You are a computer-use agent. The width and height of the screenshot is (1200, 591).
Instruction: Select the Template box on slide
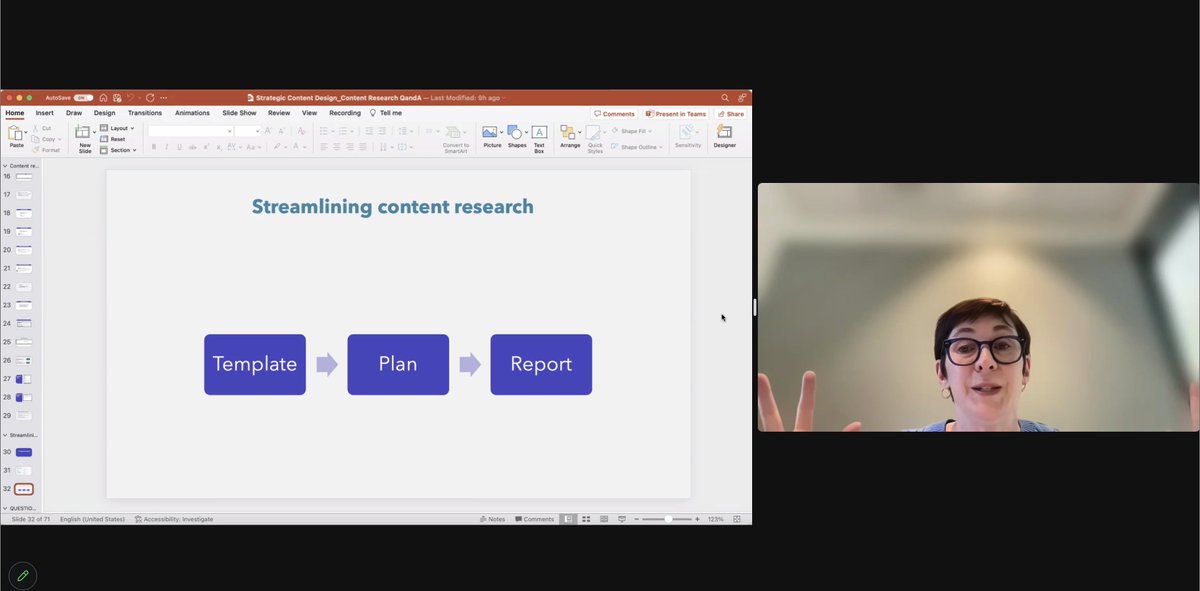point(255,364)
